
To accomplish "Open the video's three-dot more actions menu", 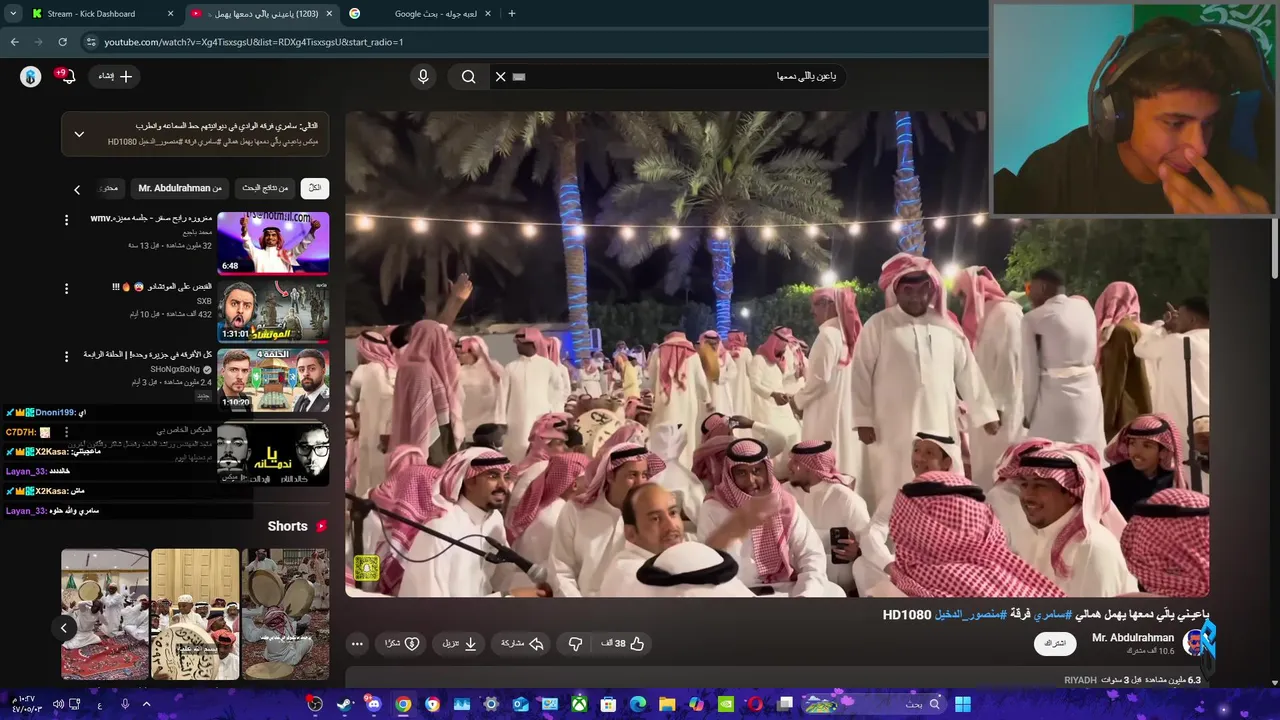I will click(x=357, y=644).
